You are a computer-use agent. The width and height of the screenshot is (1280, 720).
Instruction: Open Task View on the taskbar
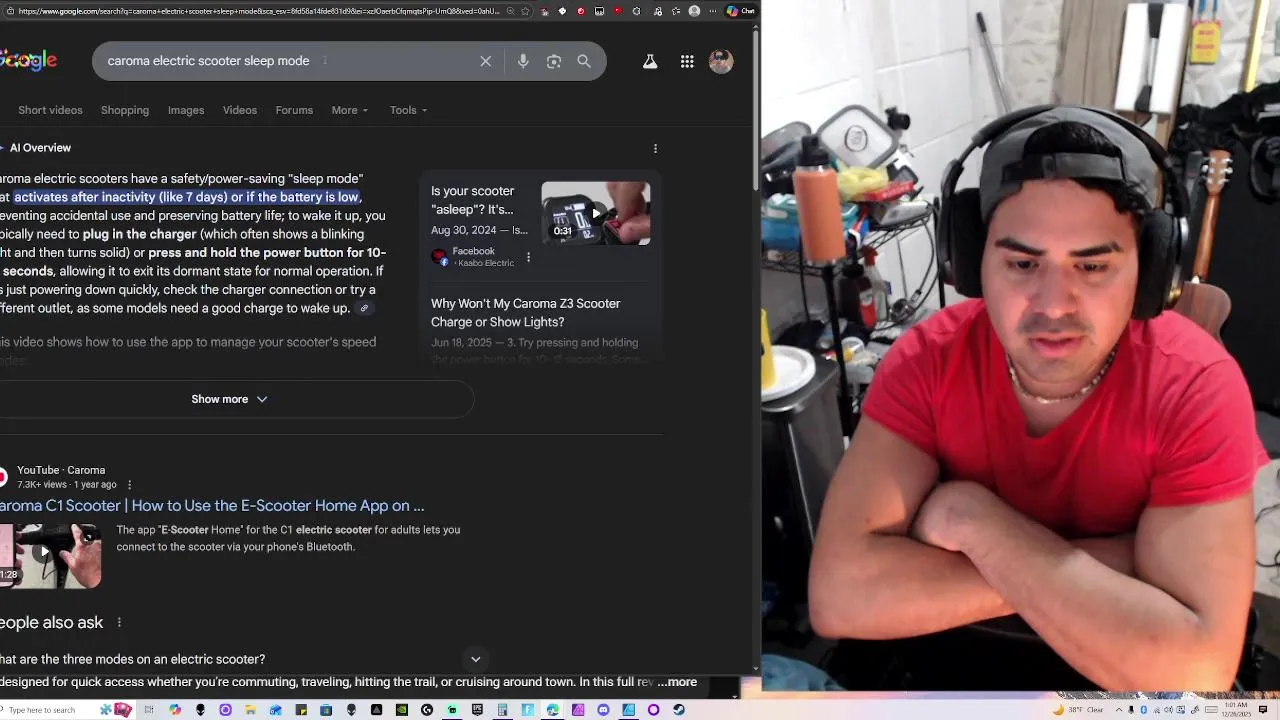click(x=149, y=710)
